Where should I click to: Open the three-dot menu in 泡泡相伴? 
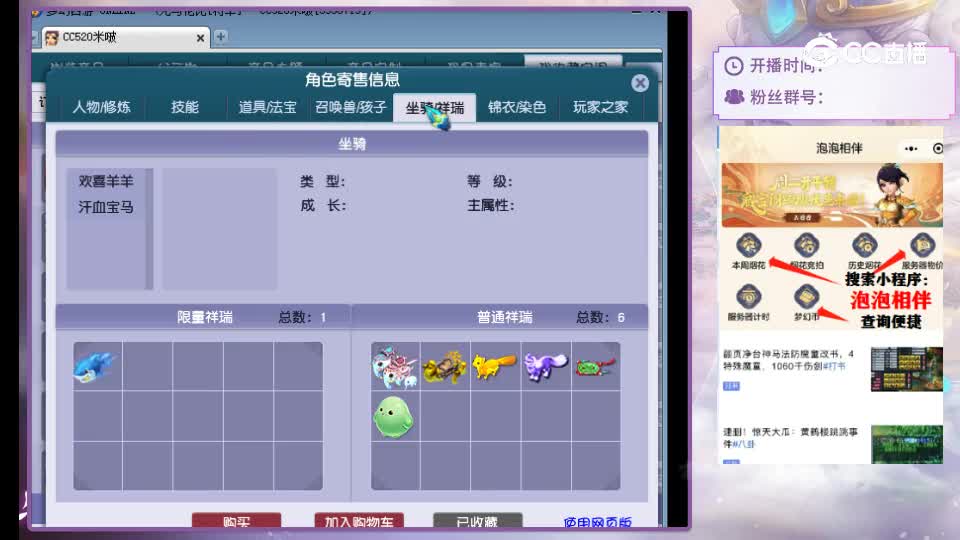pyautogui.click(x=911, y=149)
